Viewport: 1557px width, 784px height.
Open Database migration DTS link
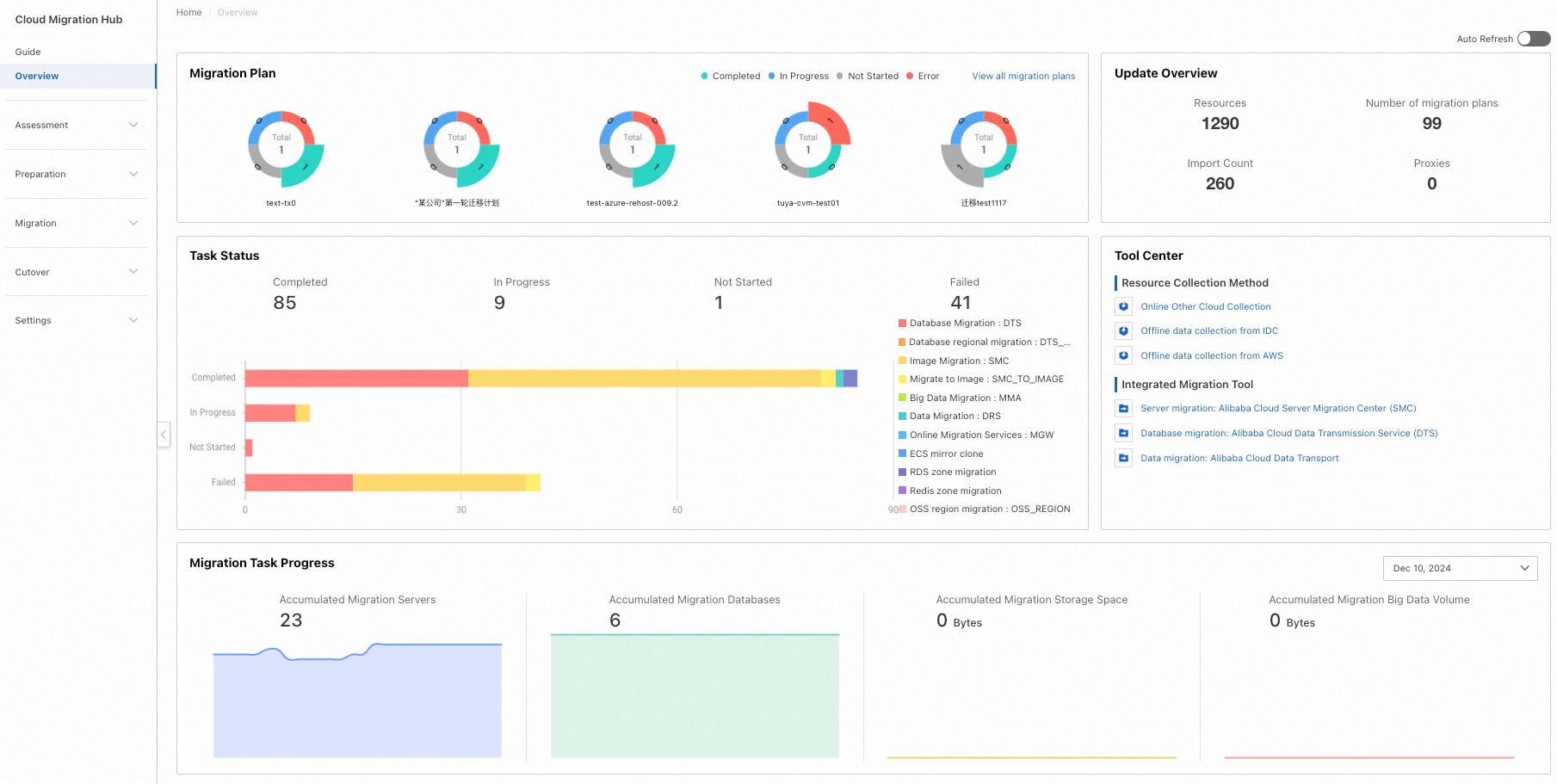(x=1288, y=433)
